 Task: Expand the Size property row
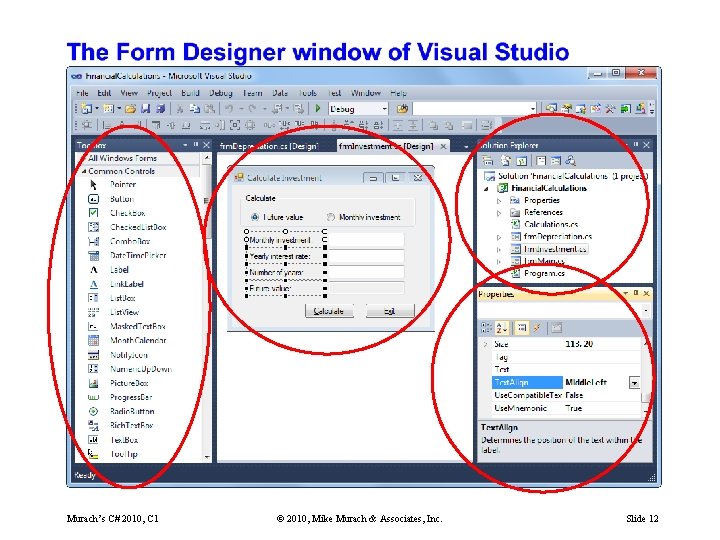coord(485,344)
